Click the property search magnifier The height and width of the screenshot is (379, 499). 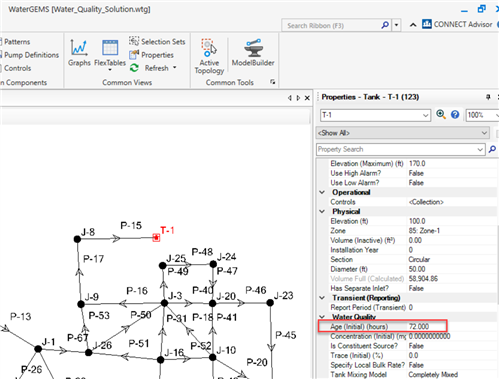(492, 149)
